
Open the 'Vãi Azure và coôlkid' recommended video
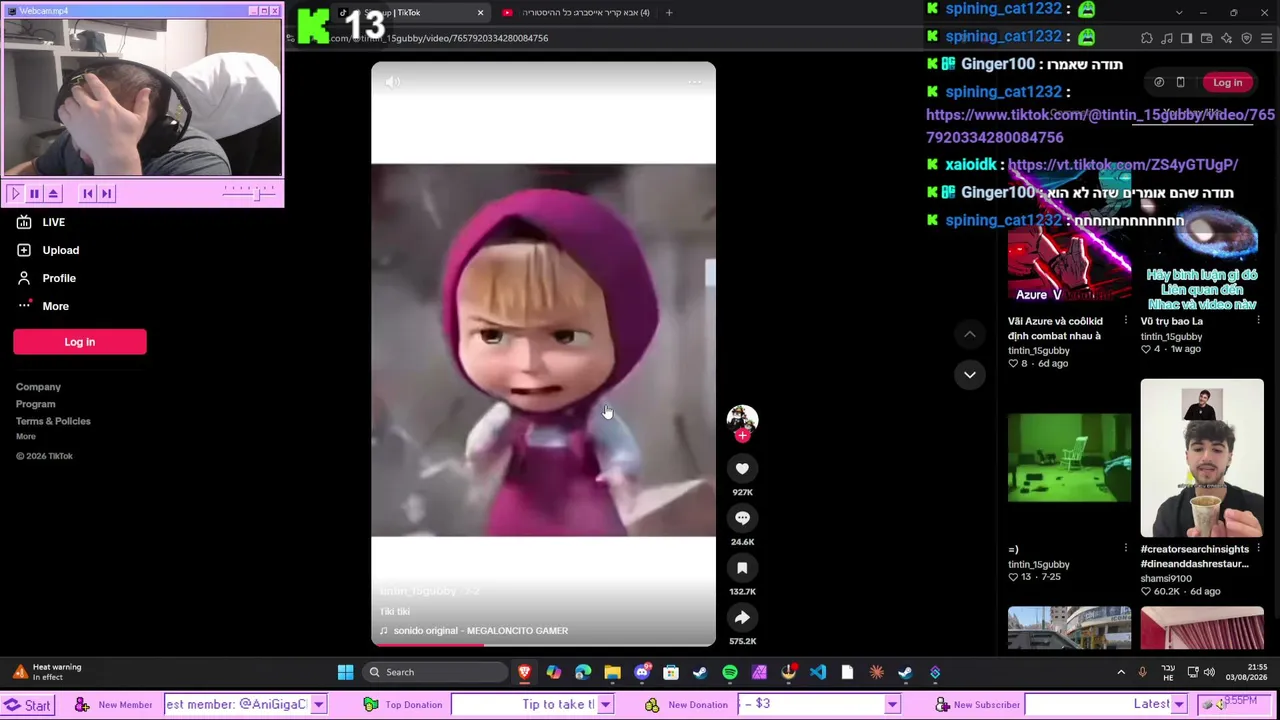(1055, 328)
